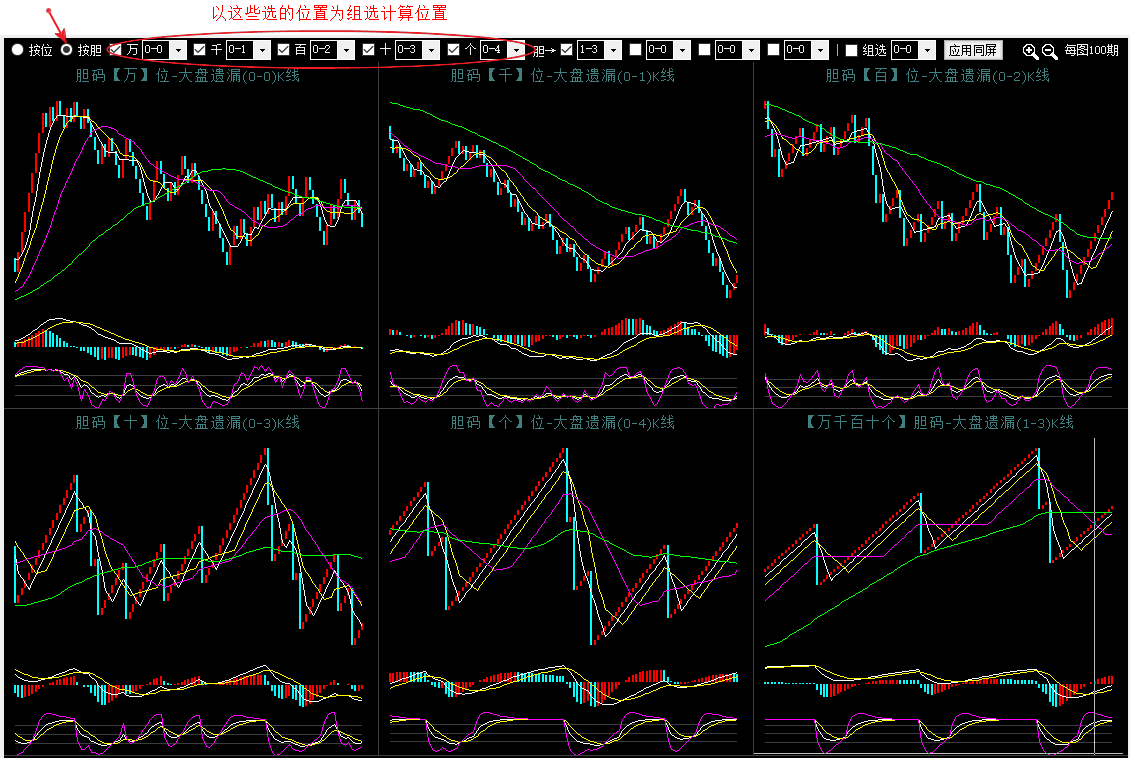Uncheck the 万 position checkbox

pos(116,50)
